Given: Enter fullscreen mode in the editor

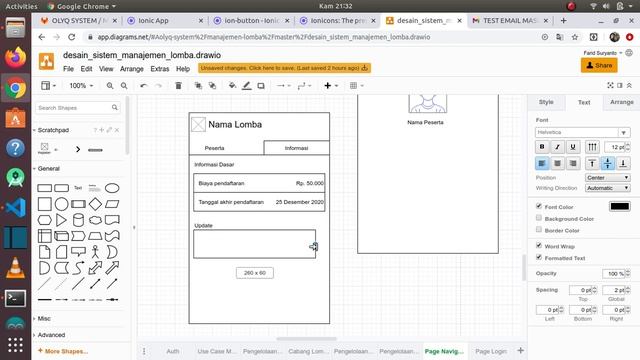Looking at the screenshot, I should [610, 85].
